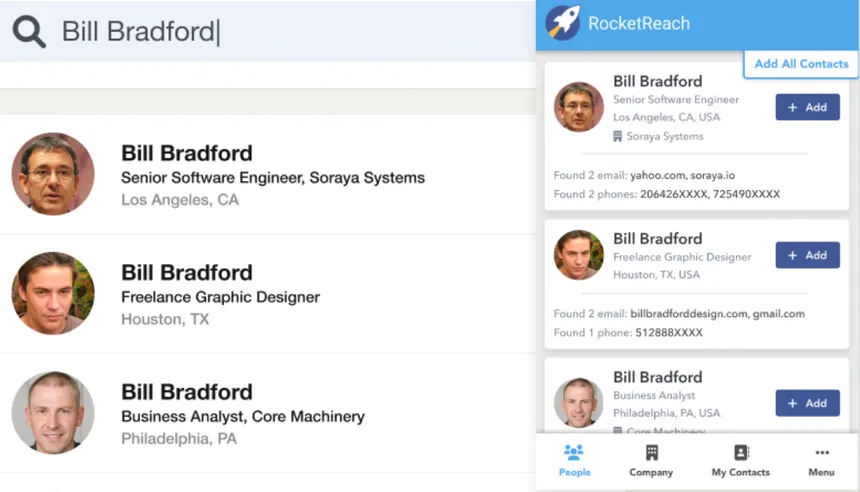The width and height of the screenshot is (860, 492).
Task: Open Core Machinery analyst profile photo
Action: tap(53, 413)
